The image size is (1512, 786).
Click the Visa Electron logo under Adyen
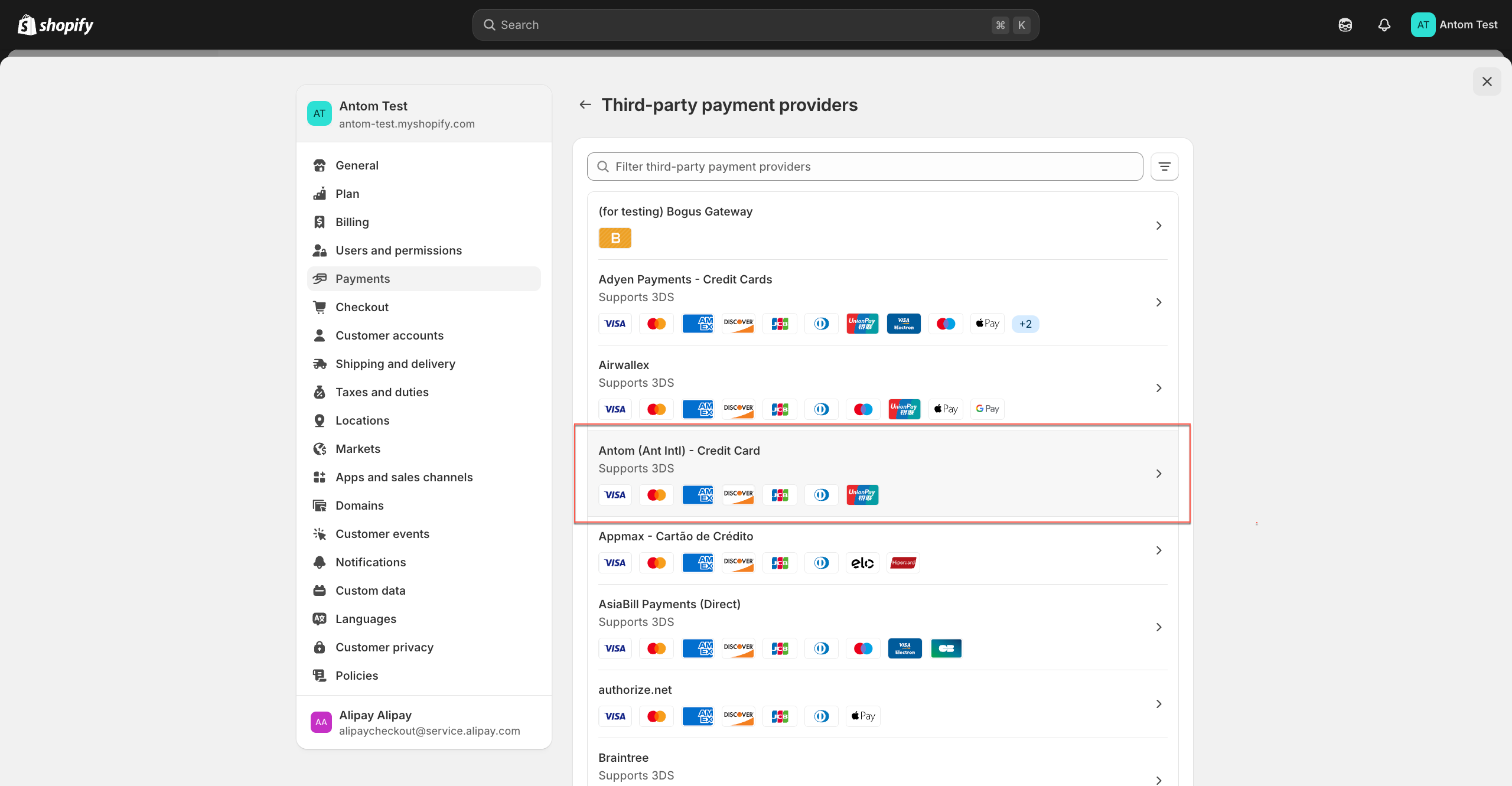[904, 324]
